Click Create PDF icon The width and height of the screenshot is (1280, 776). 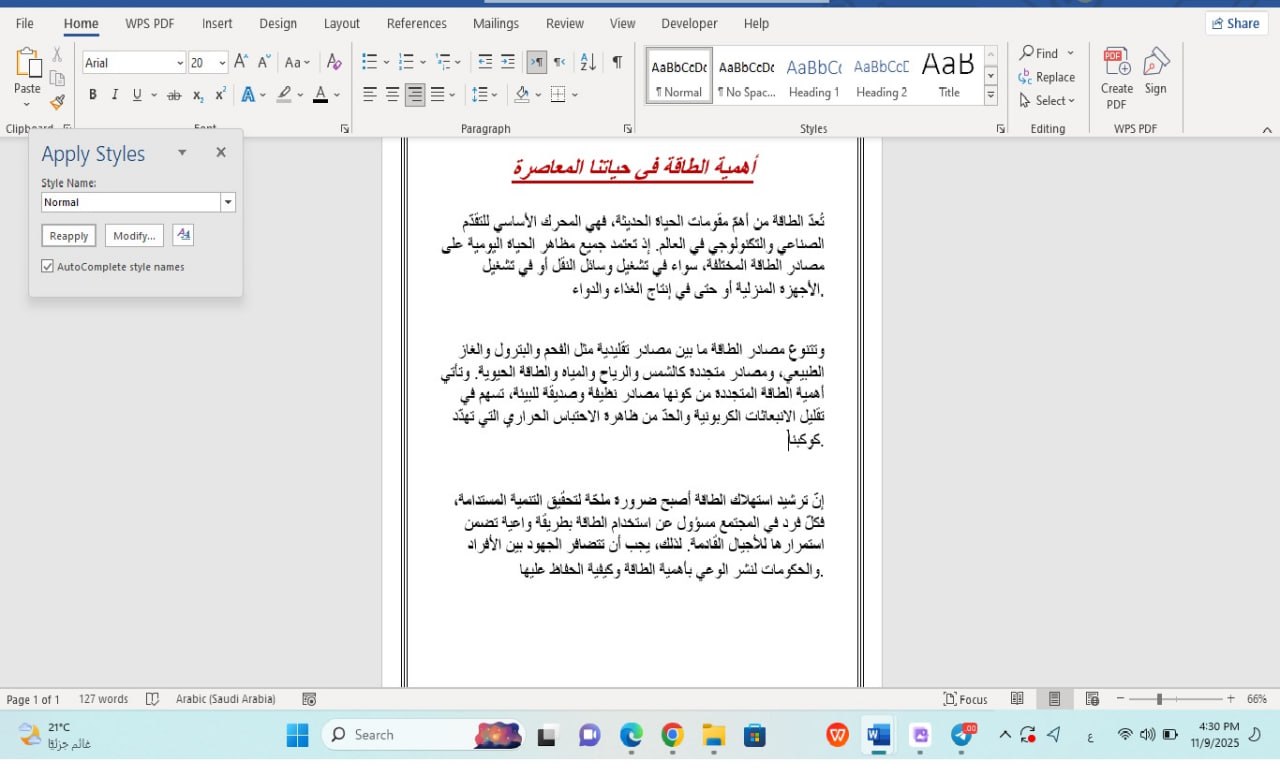coord(1117,78)
